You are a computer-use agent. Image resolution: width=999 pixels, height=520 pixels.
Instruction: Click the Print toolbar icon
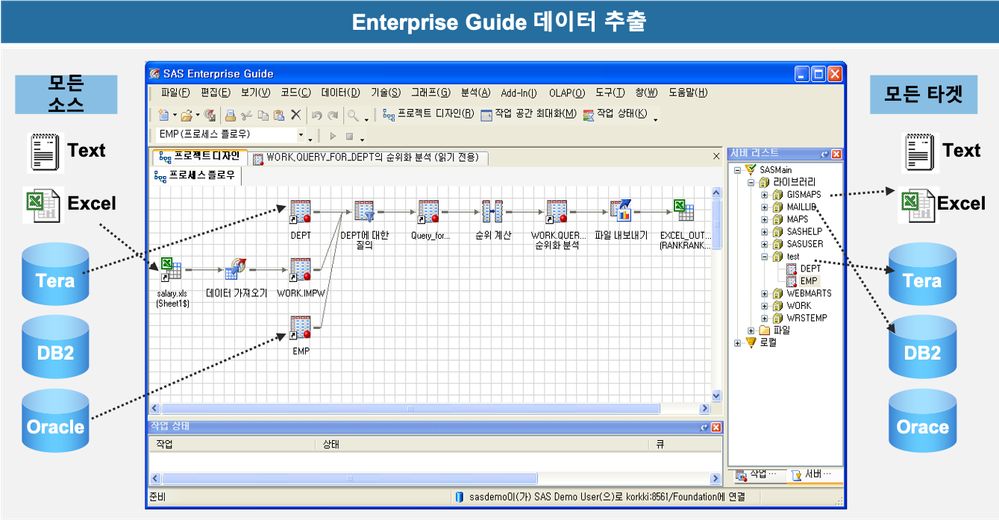[x=231, y=115]
